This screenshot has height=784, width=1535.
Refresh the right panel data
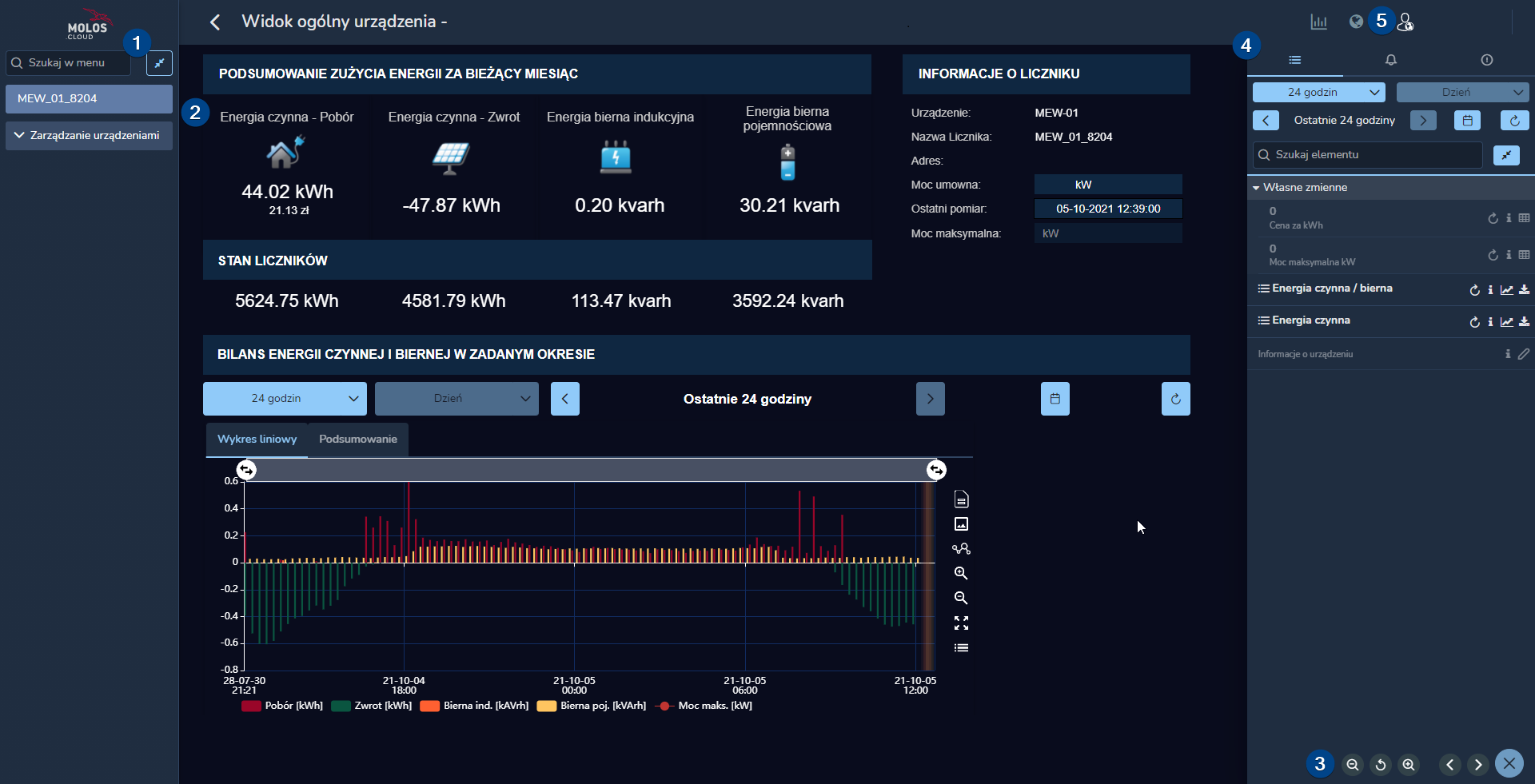tap(1515, 121)
